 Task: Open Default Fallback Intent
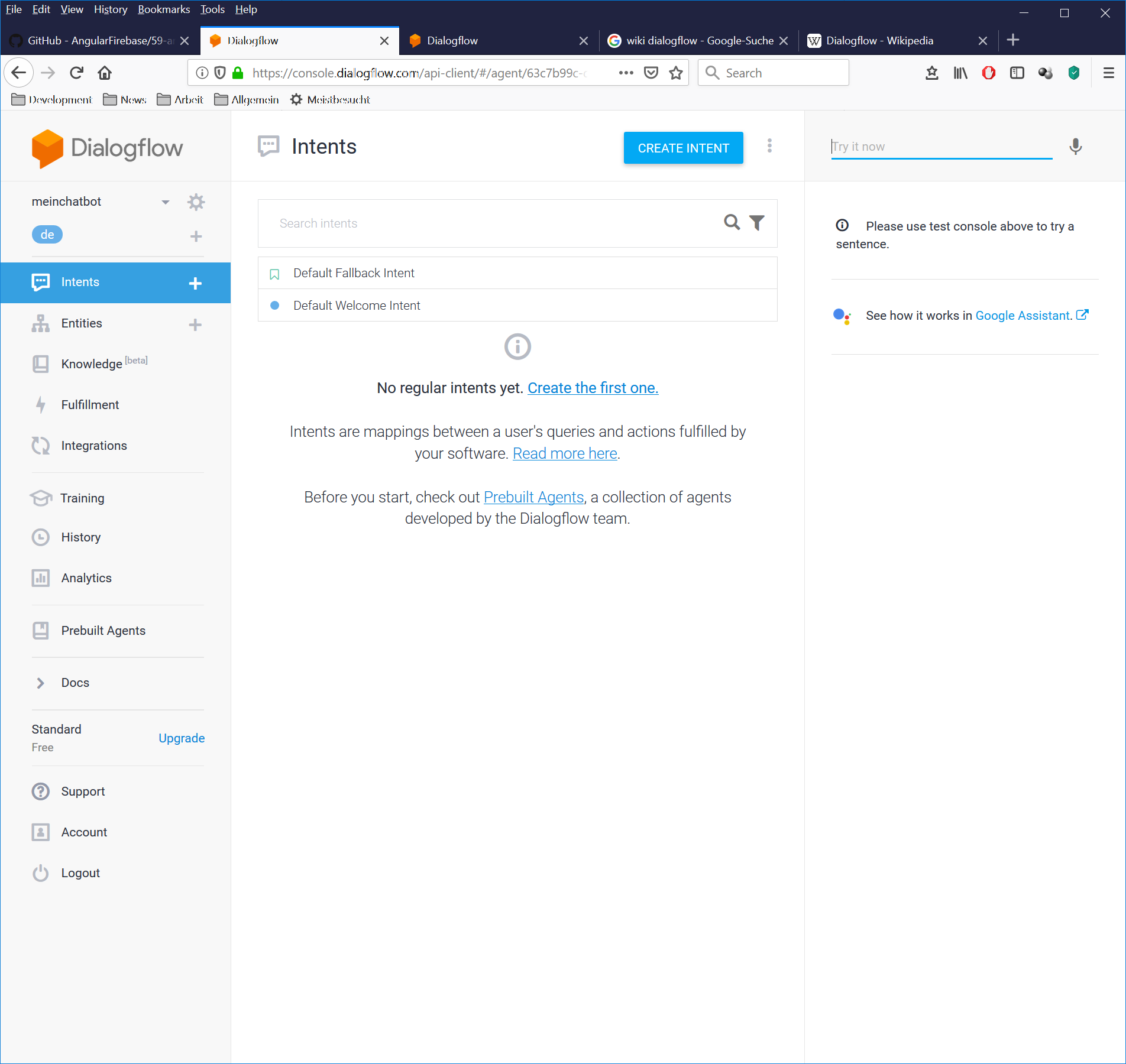517,273
